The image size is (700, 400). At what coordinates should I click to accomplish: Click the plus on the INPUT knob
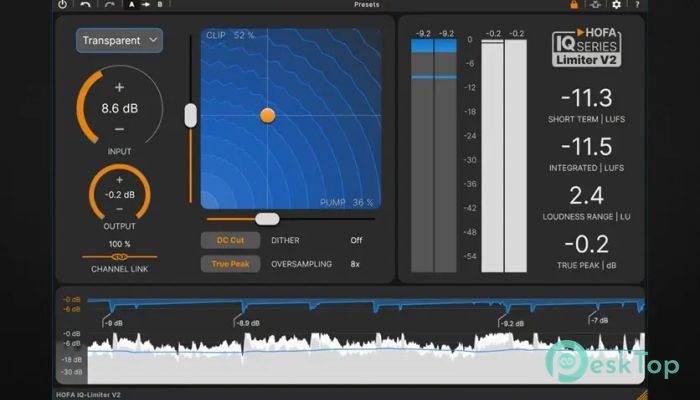119,87
